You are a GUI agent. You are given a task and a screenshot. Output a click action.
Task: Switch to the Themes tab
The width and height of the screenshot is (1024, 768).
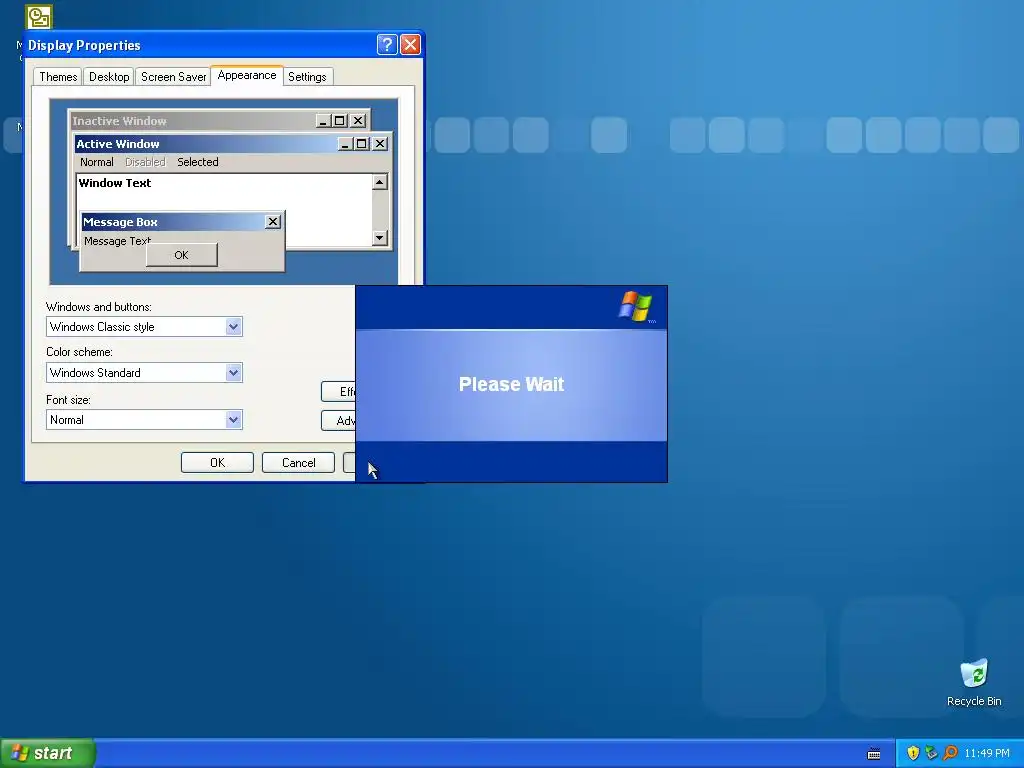[x=58, y=77]
